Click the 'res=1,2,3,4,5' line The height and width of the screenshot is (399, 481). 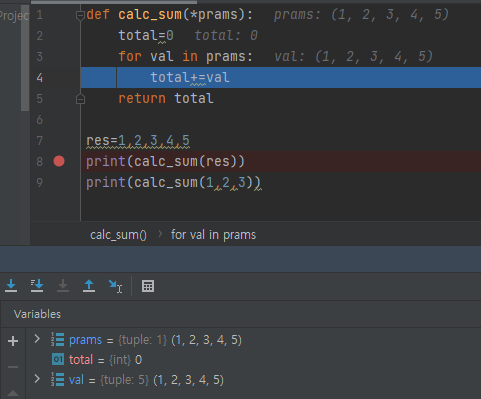pyautogui.click(x=138, y=140)
